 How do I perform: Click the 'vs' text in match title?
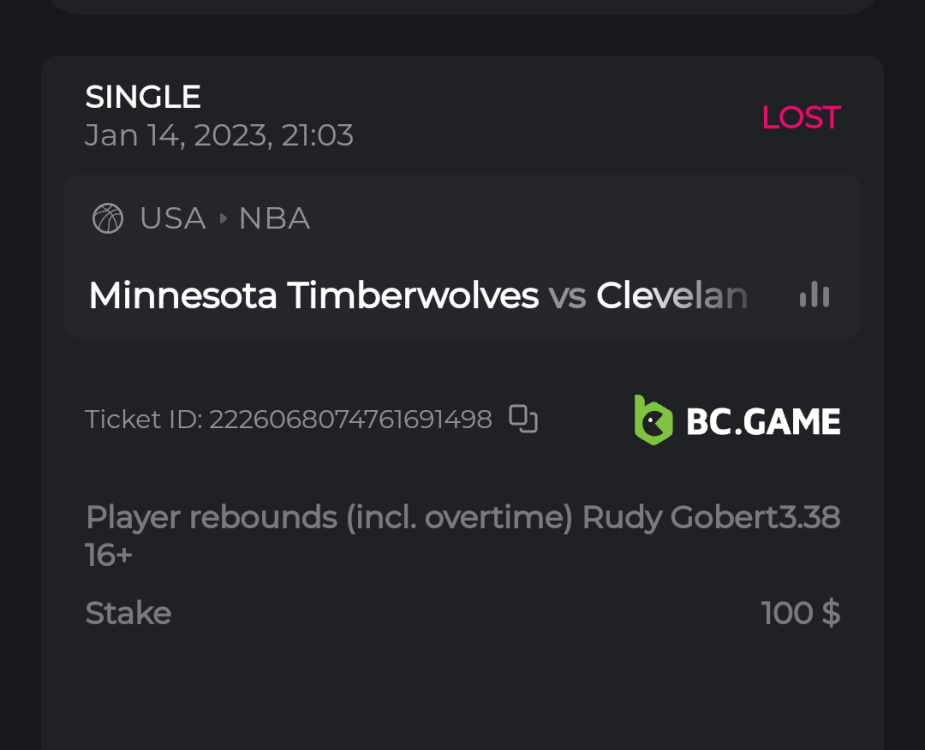tap(567, 296)
